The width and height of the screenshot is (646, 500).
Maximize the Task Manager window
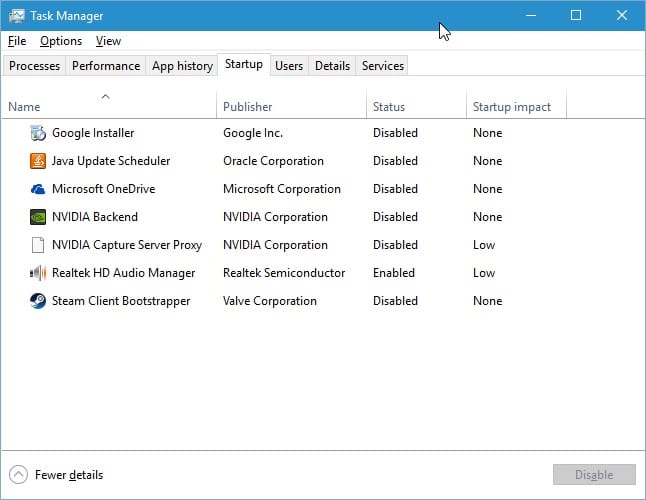coord(576,16)
